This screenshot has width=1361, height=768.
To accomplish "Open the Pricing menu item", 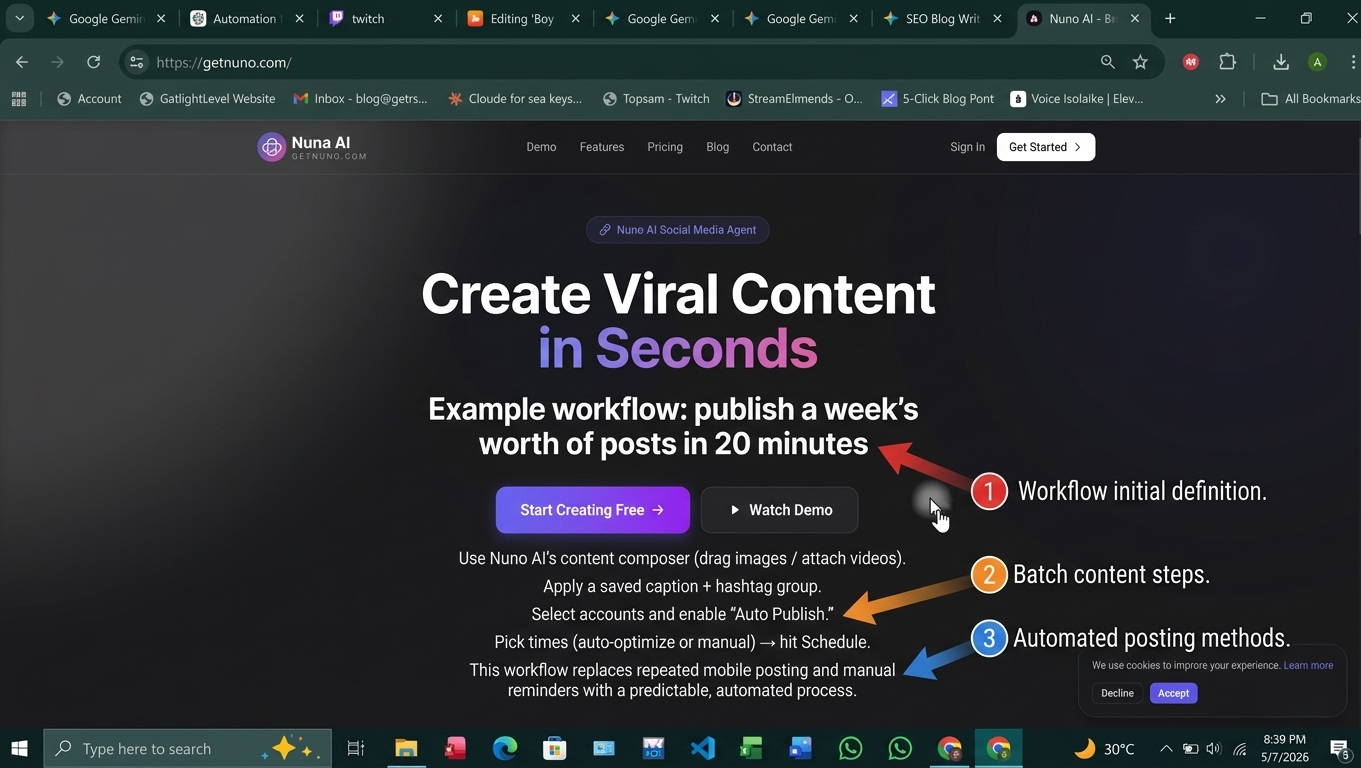I will point(664,147).
